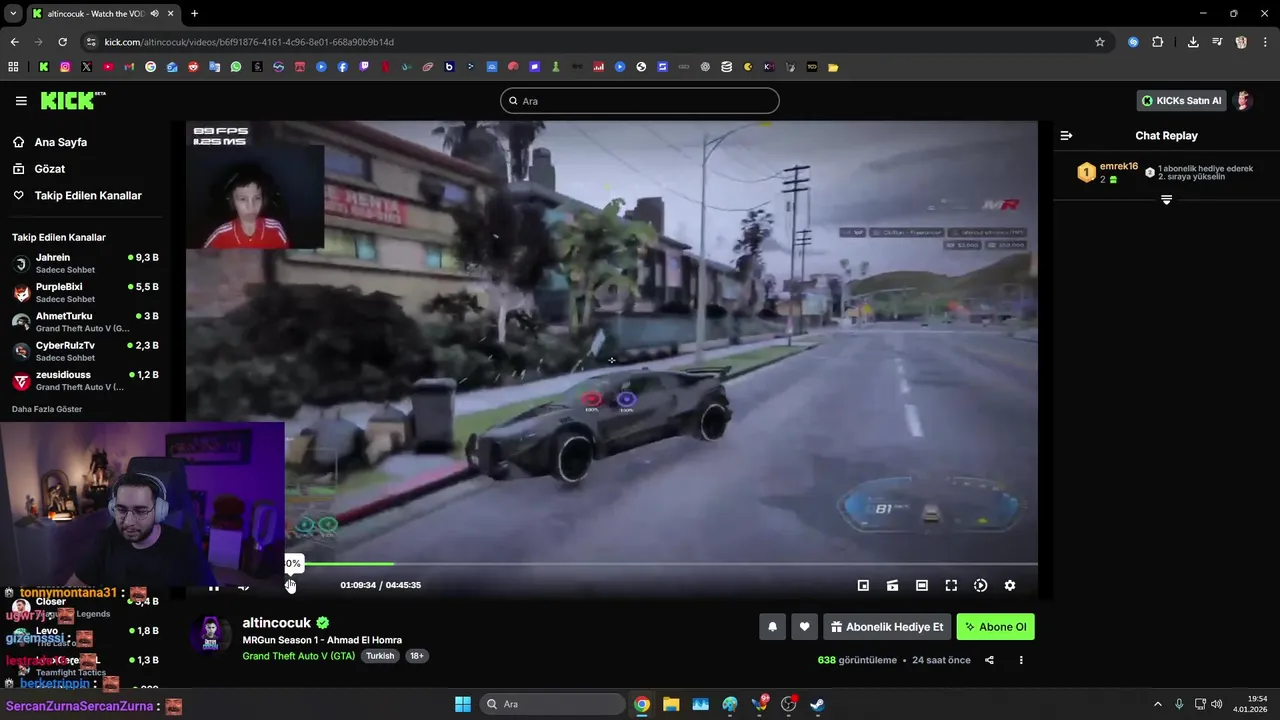Click the clip creation icon in the player

click(892, 585)
